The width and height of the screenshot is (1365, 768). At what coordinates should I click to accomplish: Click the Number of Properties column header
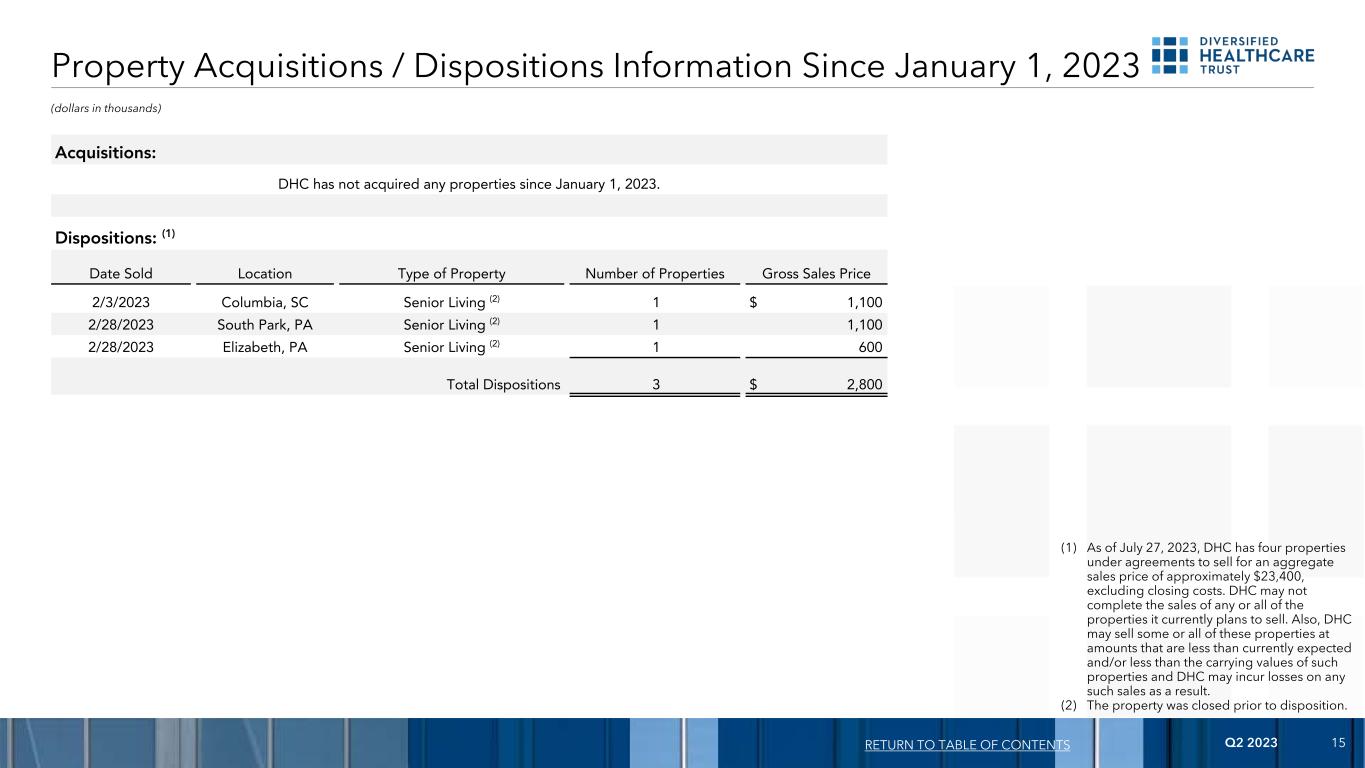click(x=654, y=273)
